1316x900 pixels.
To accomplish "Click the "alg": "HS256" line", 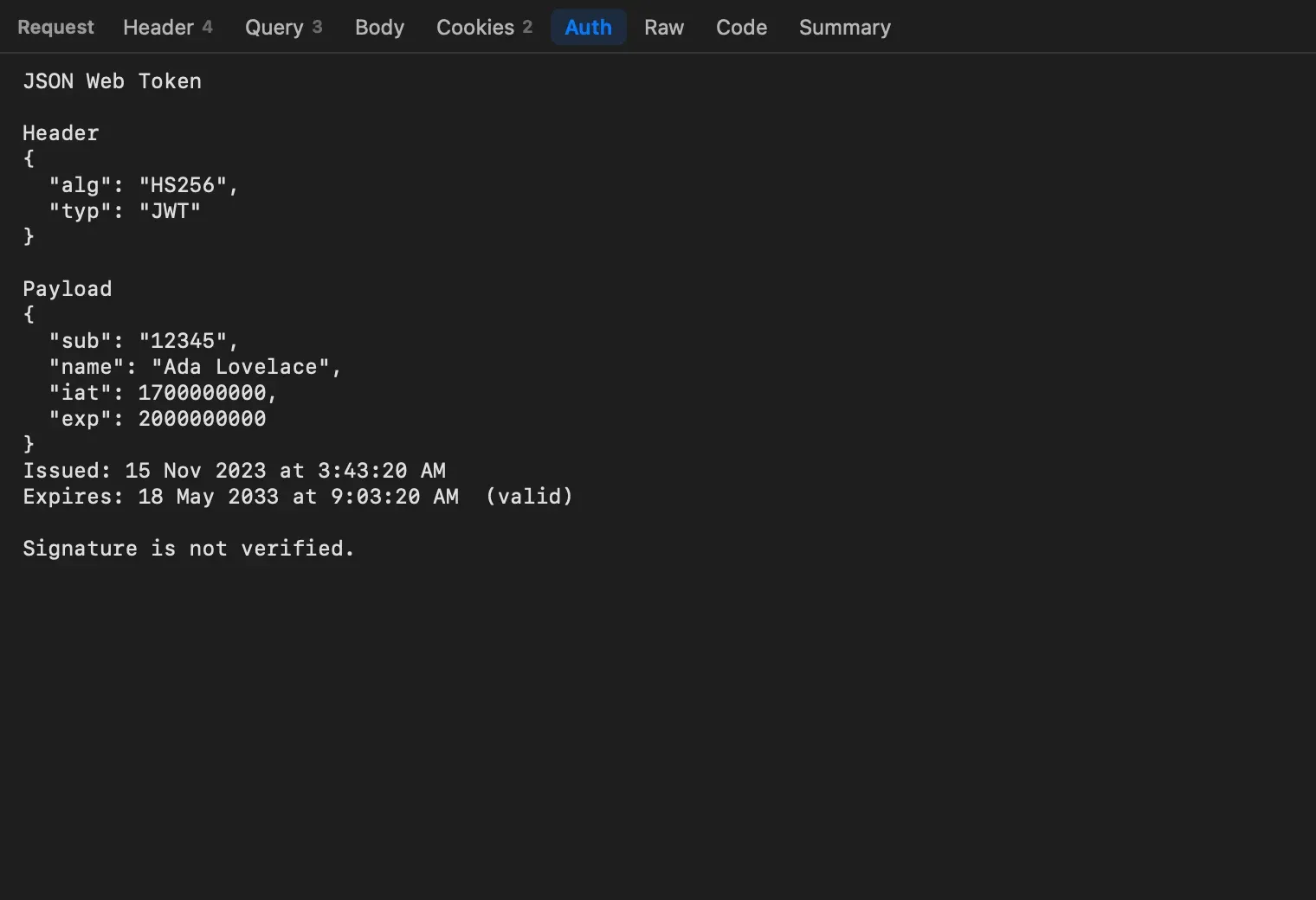I will (x=144, y=185).
